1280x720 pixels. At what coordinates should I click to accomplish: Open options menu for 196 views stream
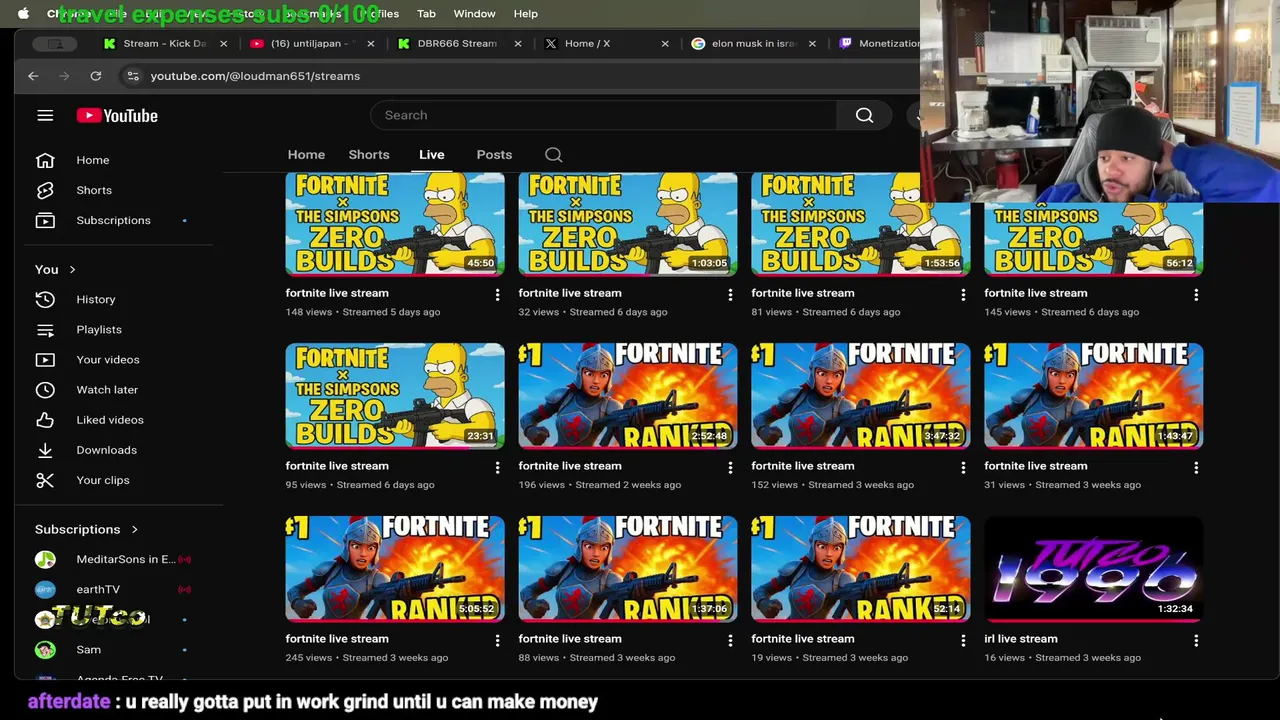click(x=730, y=467)
